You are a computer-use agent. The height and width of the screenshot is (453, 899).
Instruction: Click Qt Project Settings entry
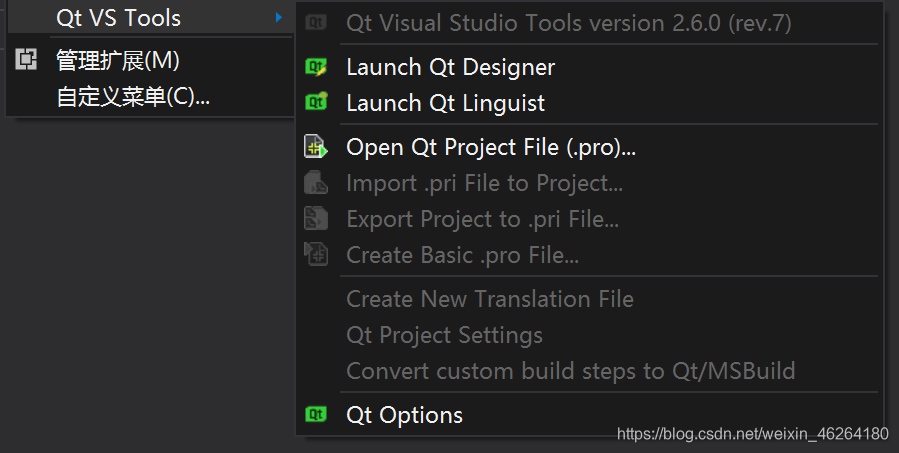tap(444, 335)
